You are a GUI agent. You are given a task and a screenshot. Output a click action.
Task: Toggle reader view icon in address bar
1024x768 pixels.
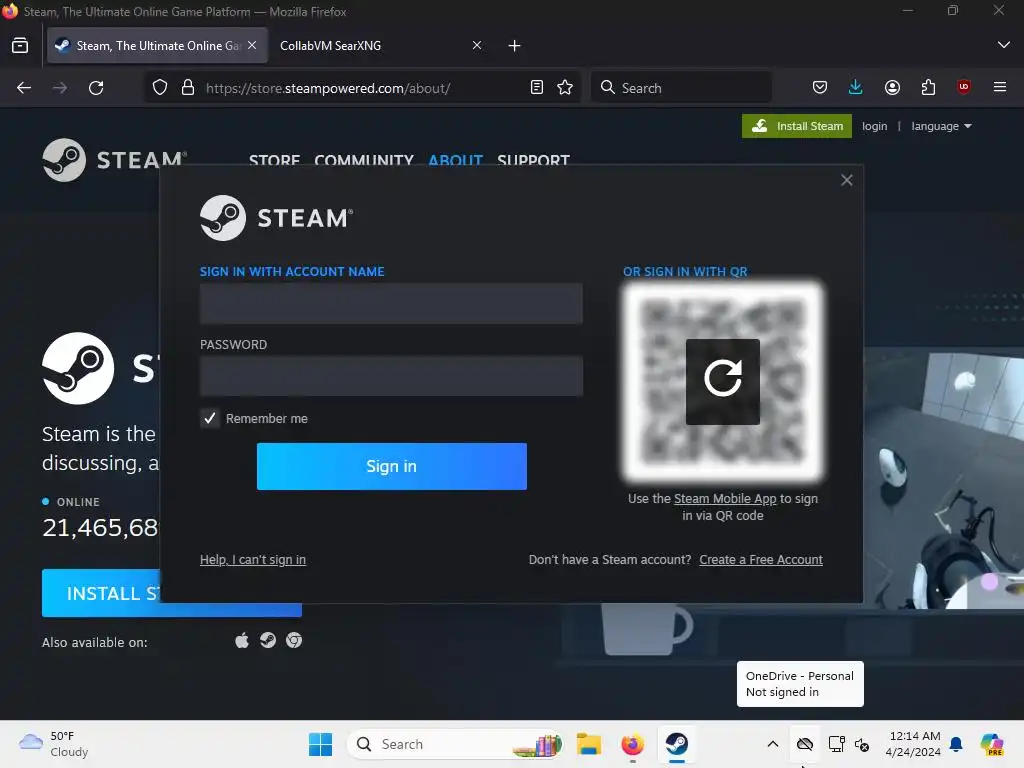click(x=537, y=88)
